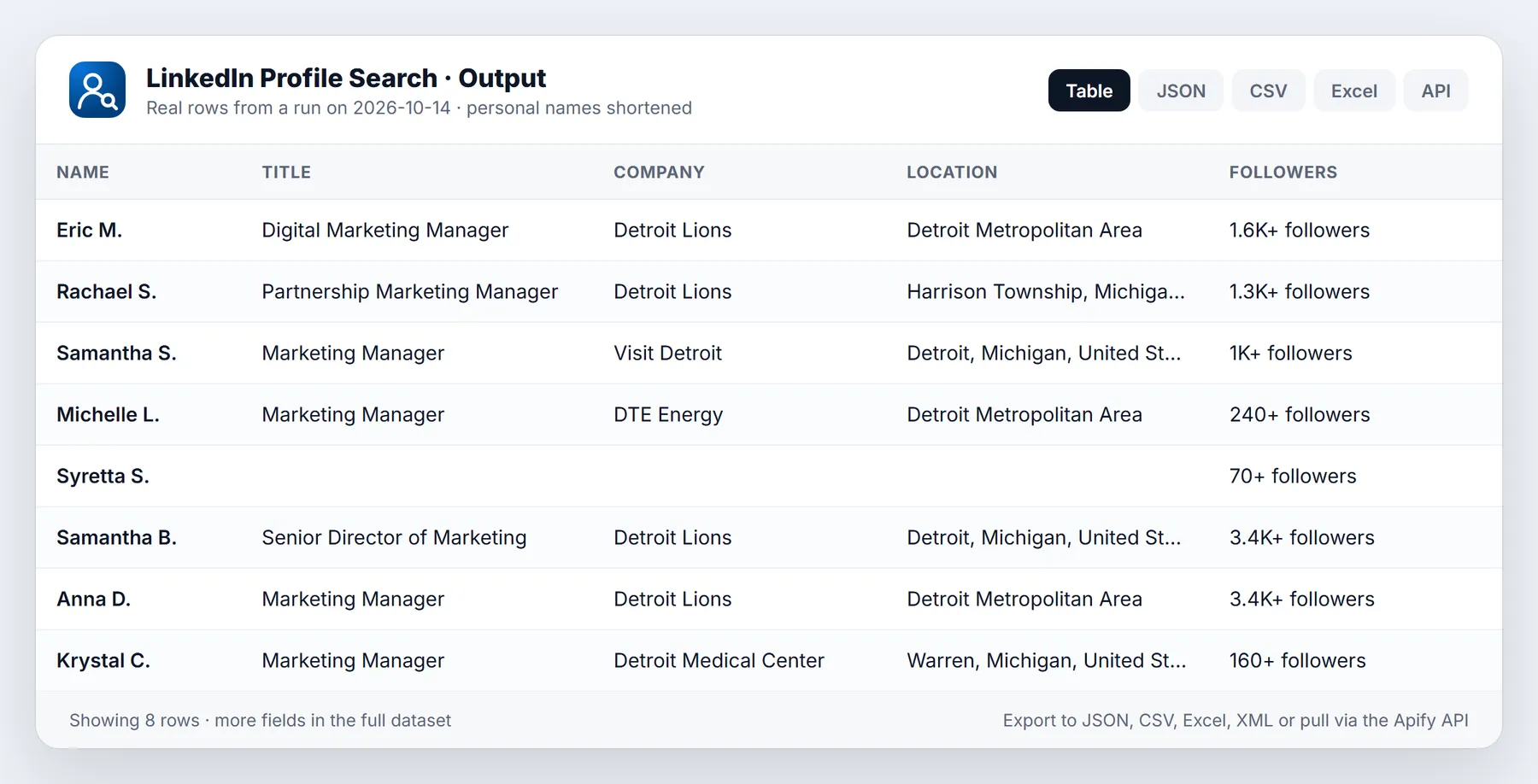
Task: Click the NAME column header
Action: [x=83, y=172]
